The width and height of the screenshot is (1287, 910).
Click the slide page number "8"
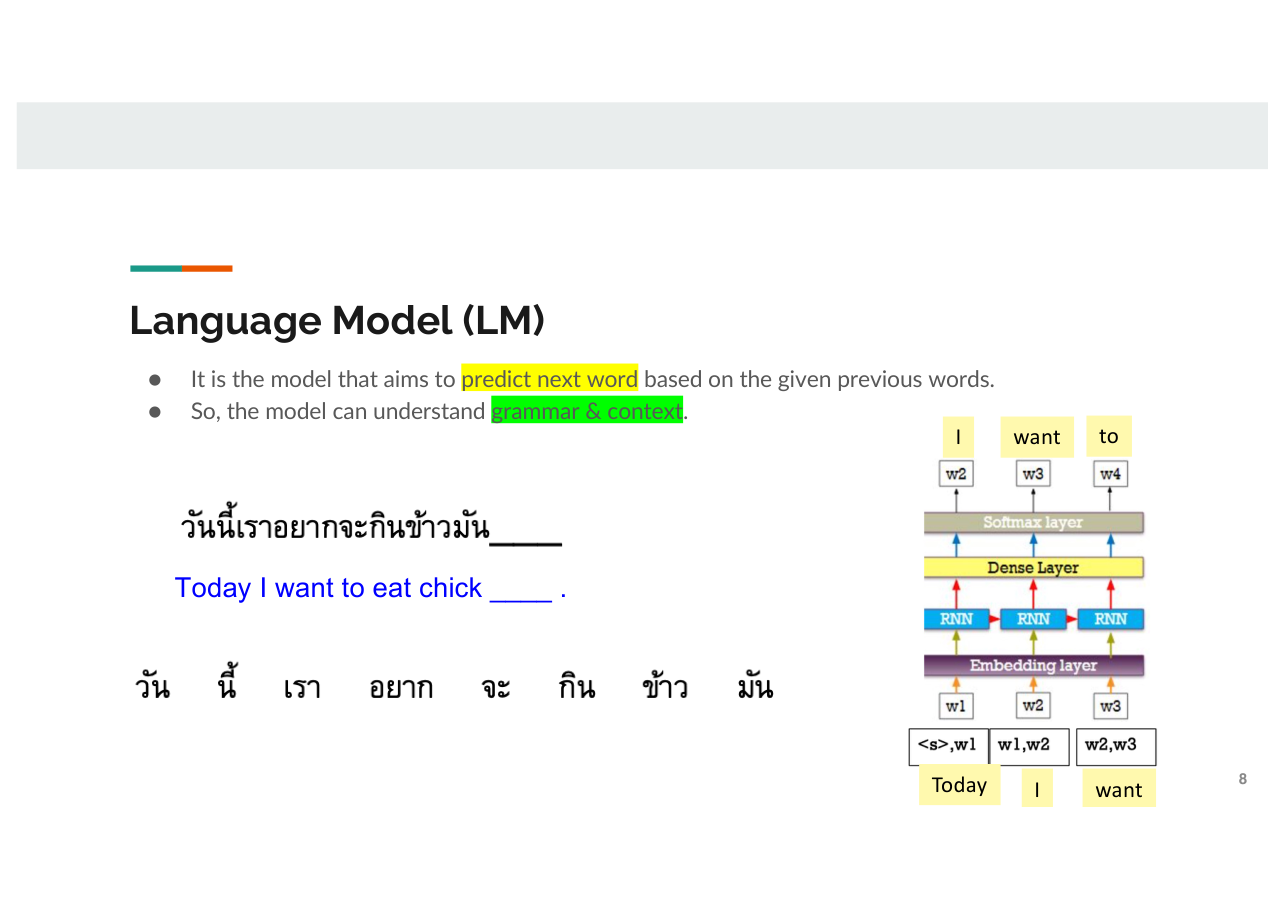(1243, 779)
